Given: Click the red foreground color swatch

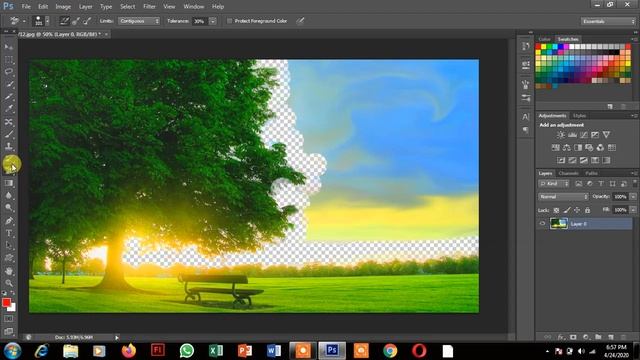Looking at the screenshot, I should (x=6, y=302).
